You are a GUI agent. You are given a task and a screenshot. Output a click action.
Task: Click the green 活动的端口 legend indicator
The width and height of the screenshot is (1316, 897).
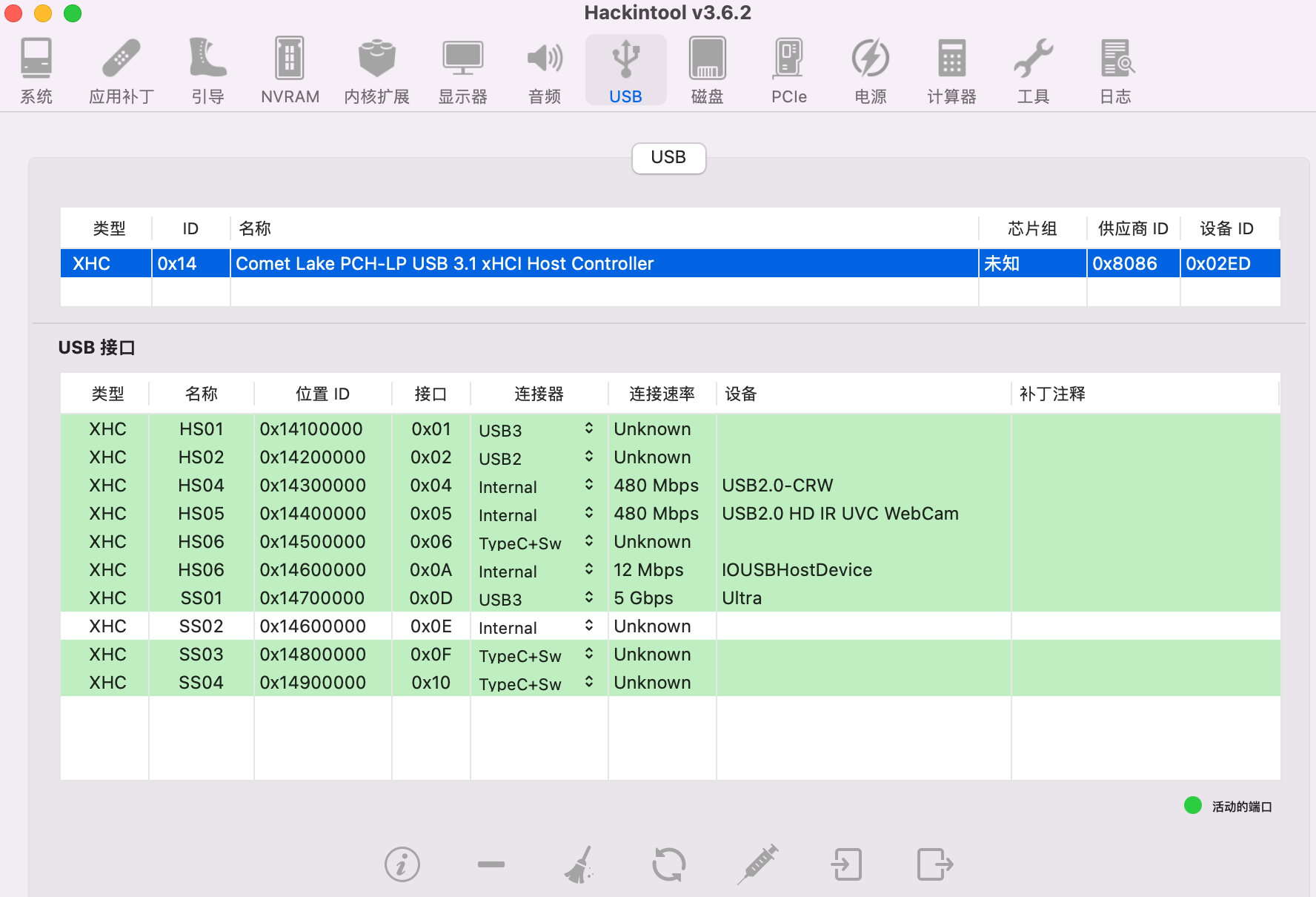(x=1192, y=805)
